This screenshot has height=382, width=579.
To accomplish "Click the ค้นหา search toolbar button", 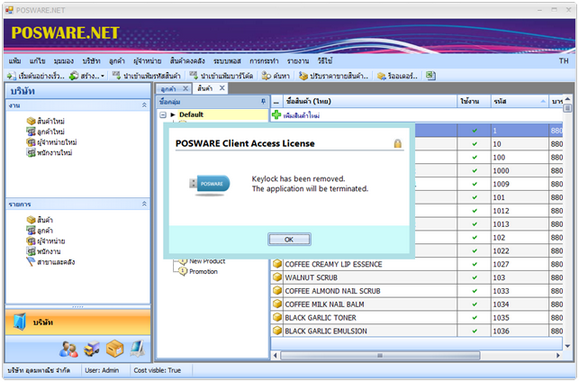I will [275, 76].
